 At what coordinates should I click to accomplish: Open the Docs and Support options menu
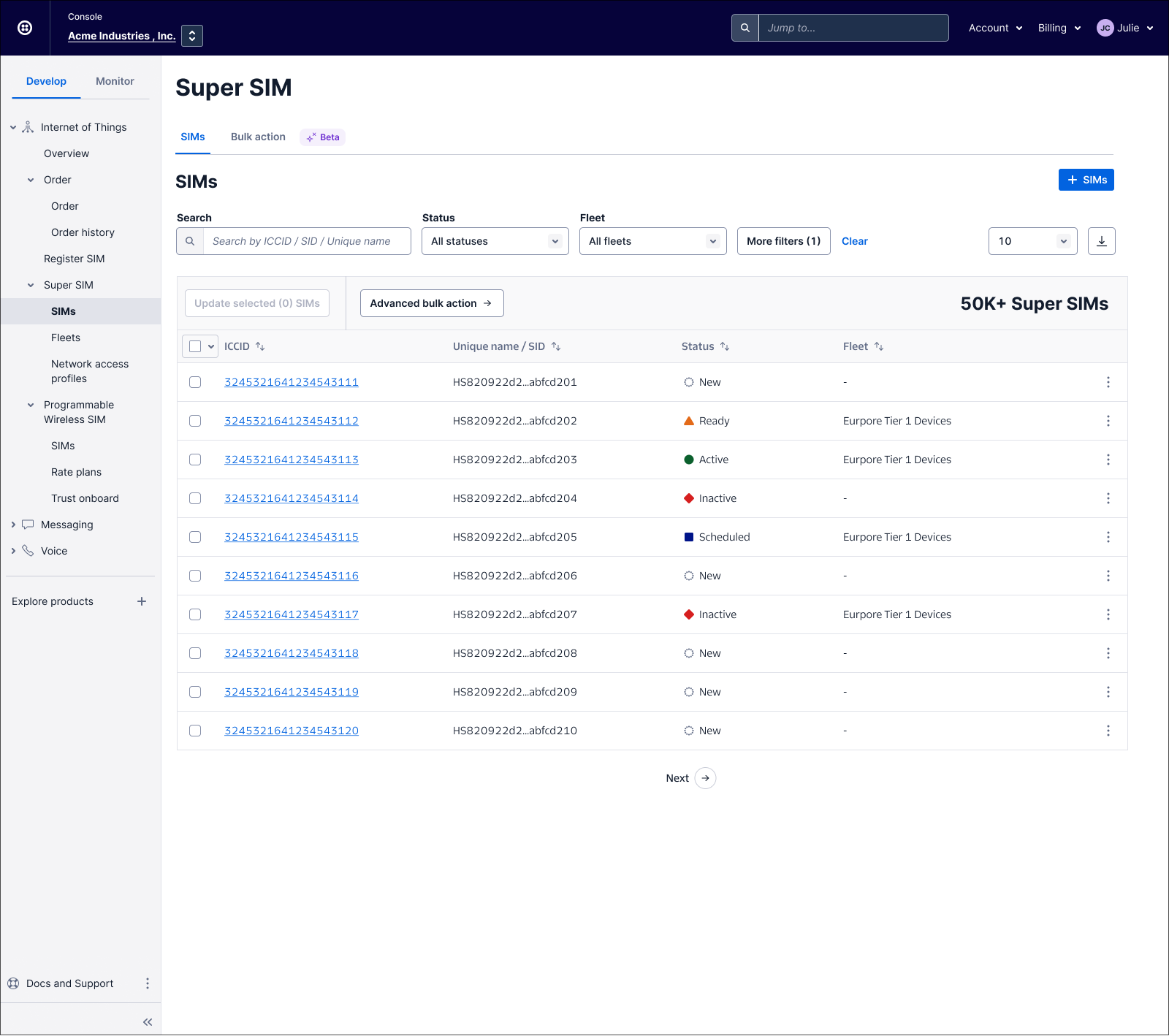148,983
